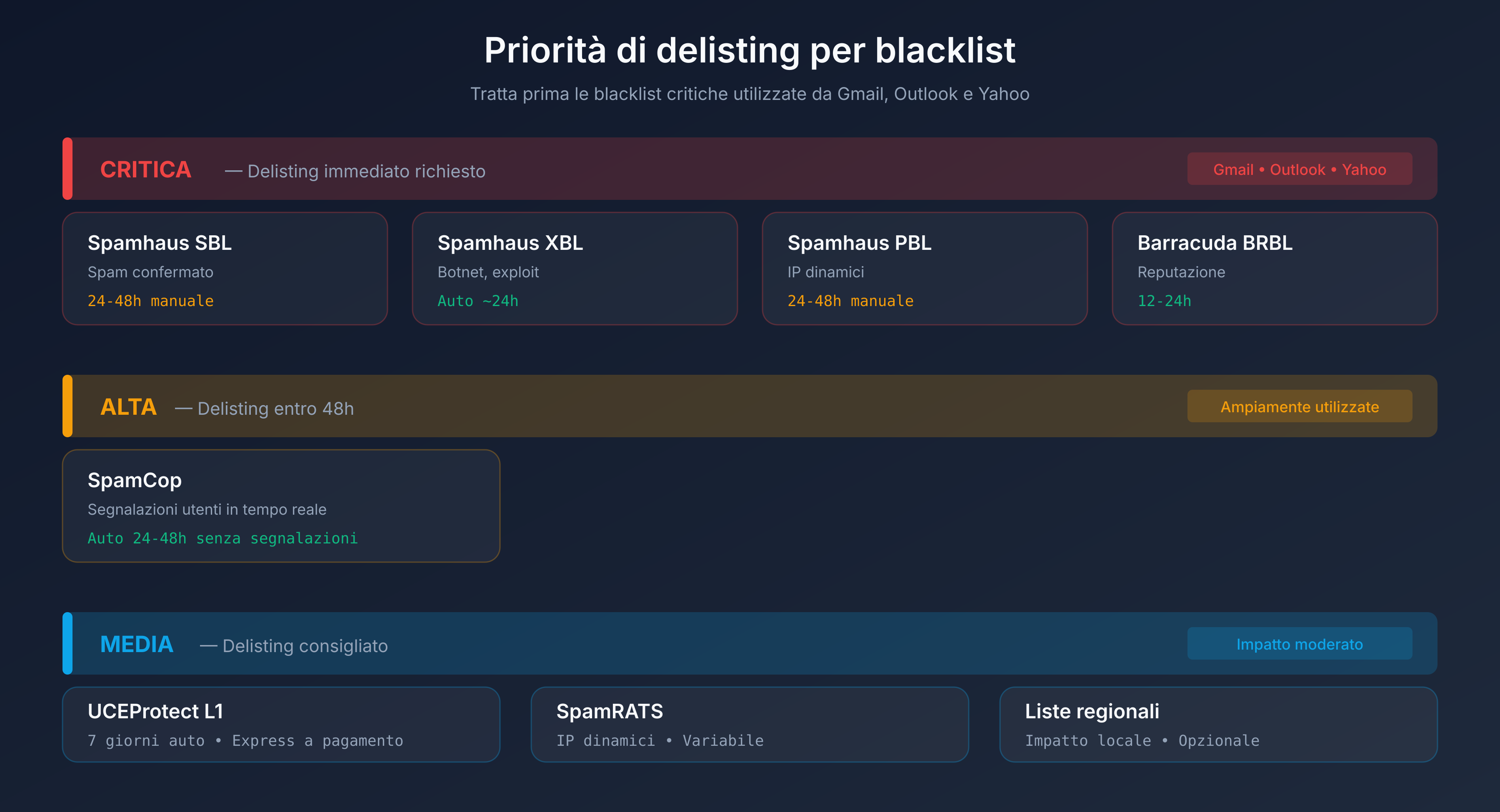This screenshot has width=1500, height=812.
Task: Select the MEDIA priority heading
Action: click(x=137, y=644)
